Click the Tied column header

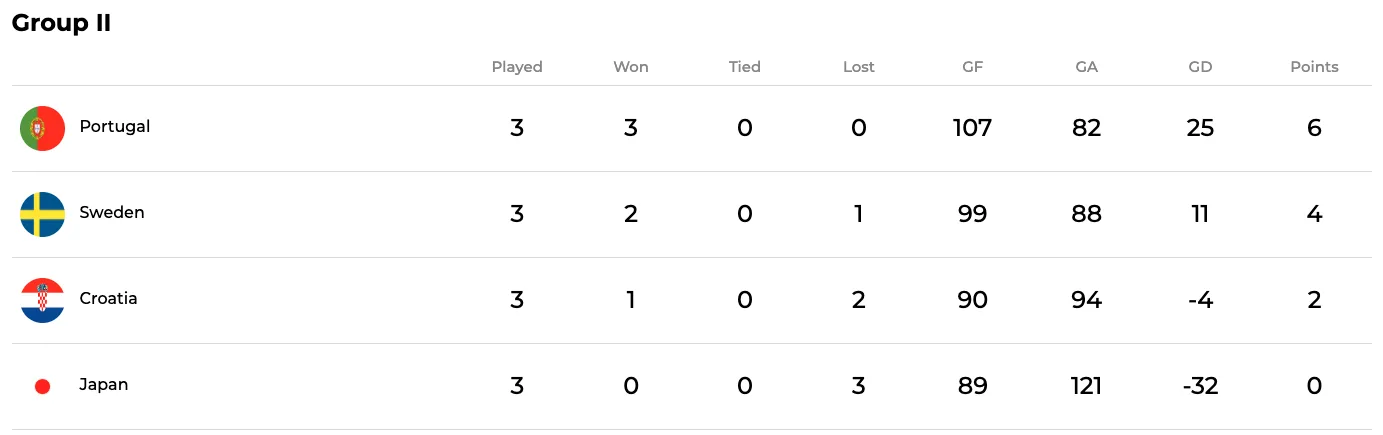pyautogui.click(x=745, y=67)
